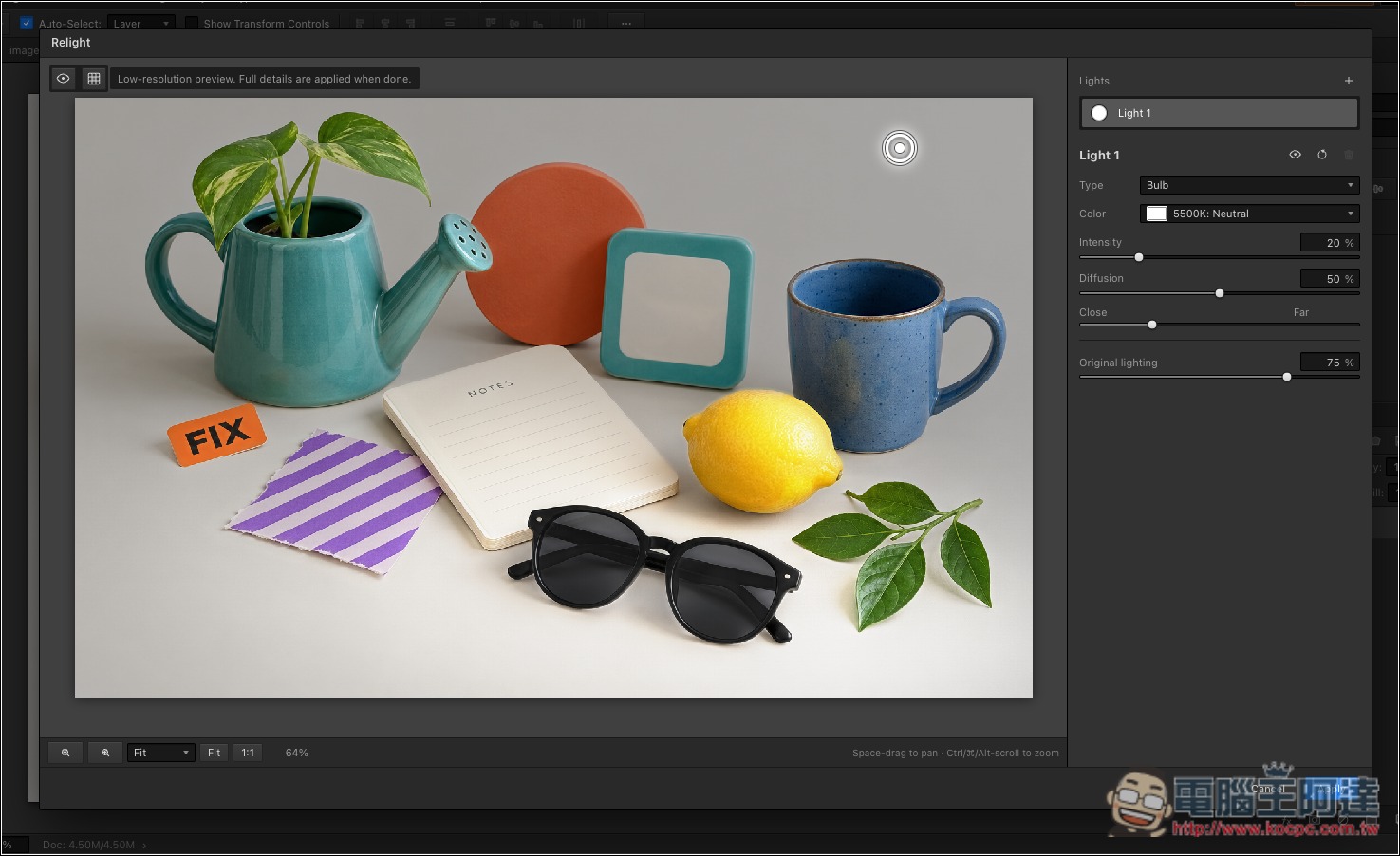Click the Lights section label
The height and width of the screenshot is (856, 1400).
1094,82
